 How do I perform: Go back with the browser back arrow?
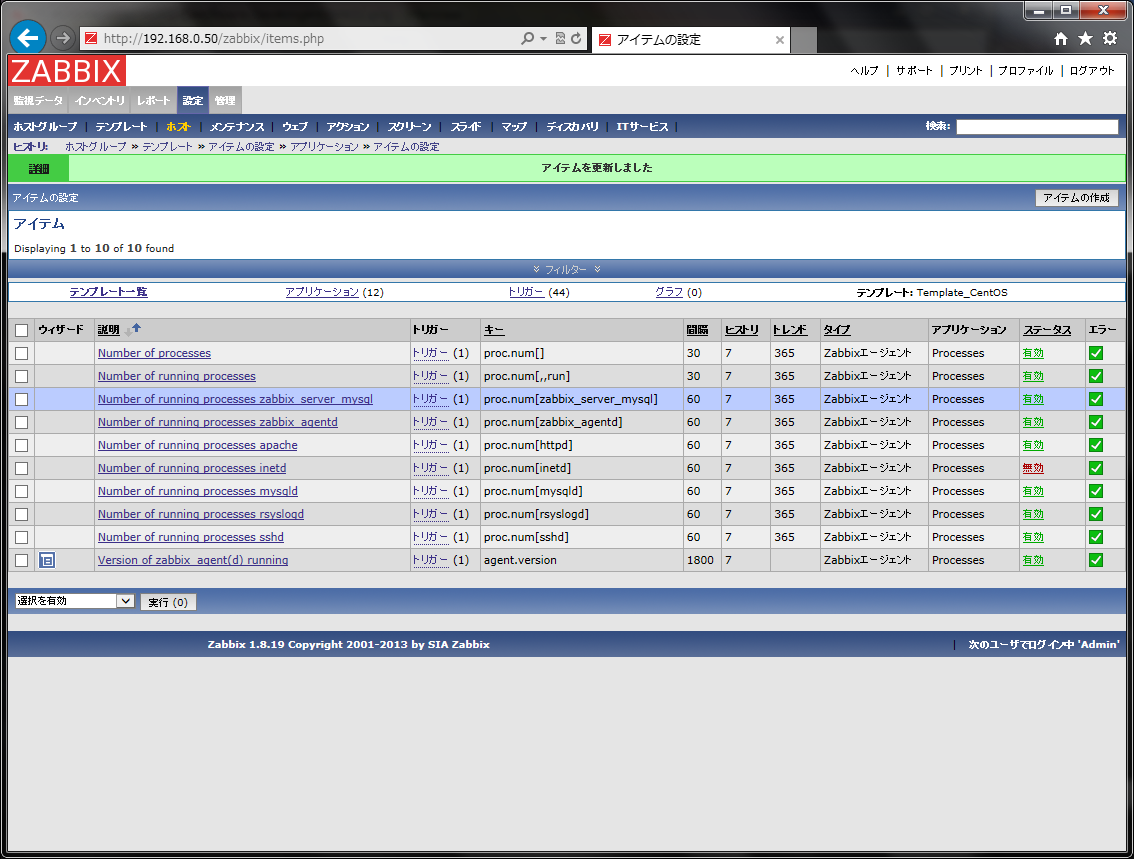28,38
